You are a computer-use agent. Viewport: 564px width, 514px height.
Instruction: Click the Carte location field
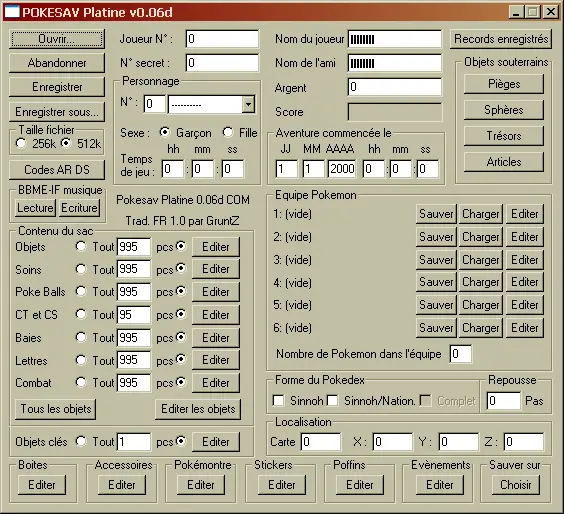[321, 442]
